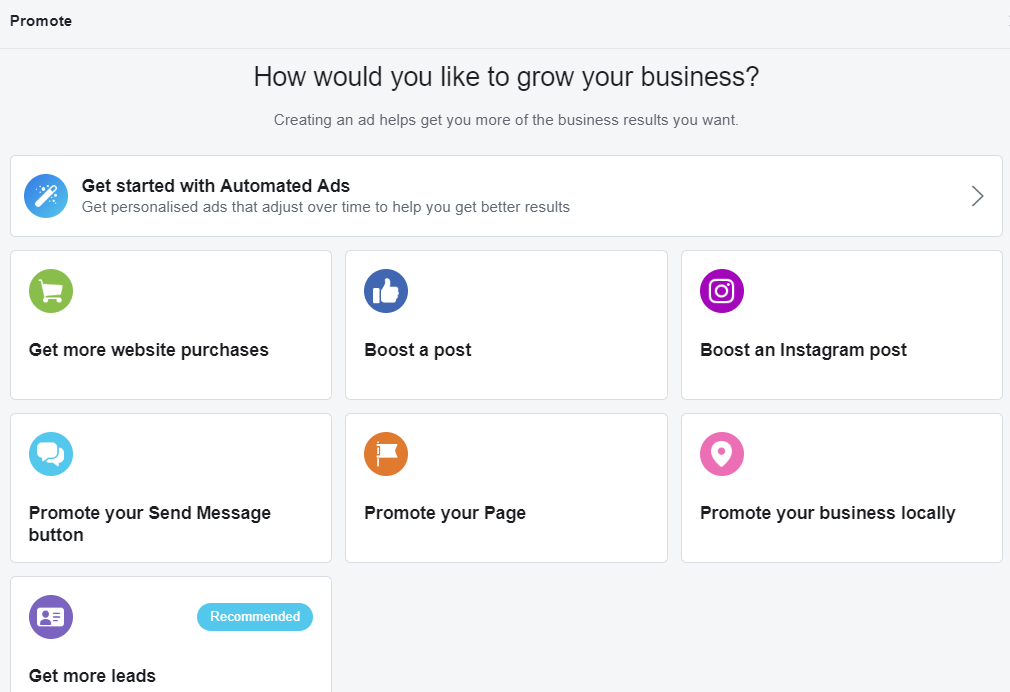Click the purple contact card leads icon
The width and height of the screenshot is (1010, 692).
[x=51, y=617]
